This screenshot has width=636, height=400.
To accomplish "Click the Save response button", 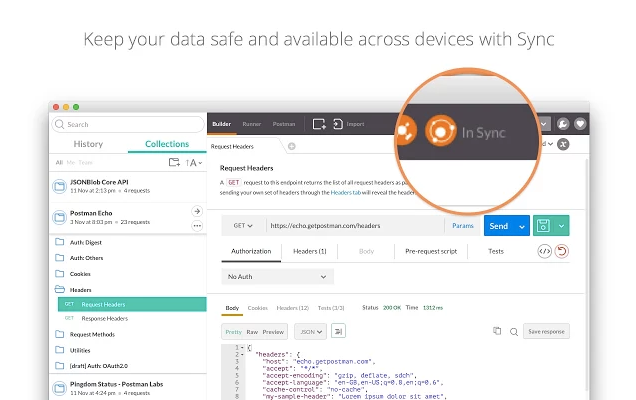I will coord(546,331).
